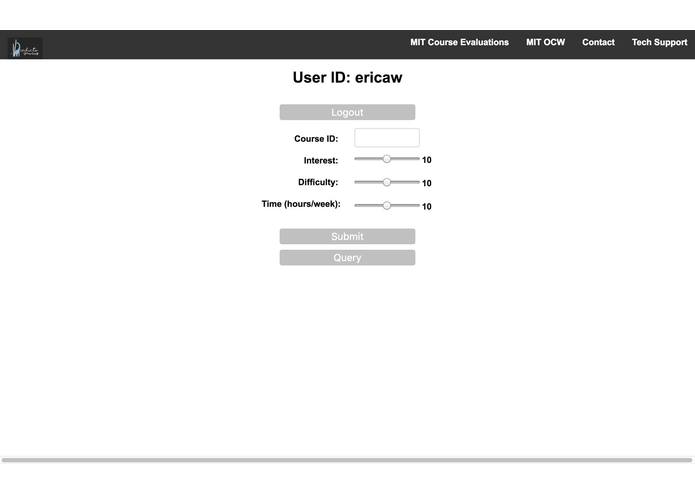Click the Time value 10
The width and height of the screenshot is (695, 494).
coord(426,206)
